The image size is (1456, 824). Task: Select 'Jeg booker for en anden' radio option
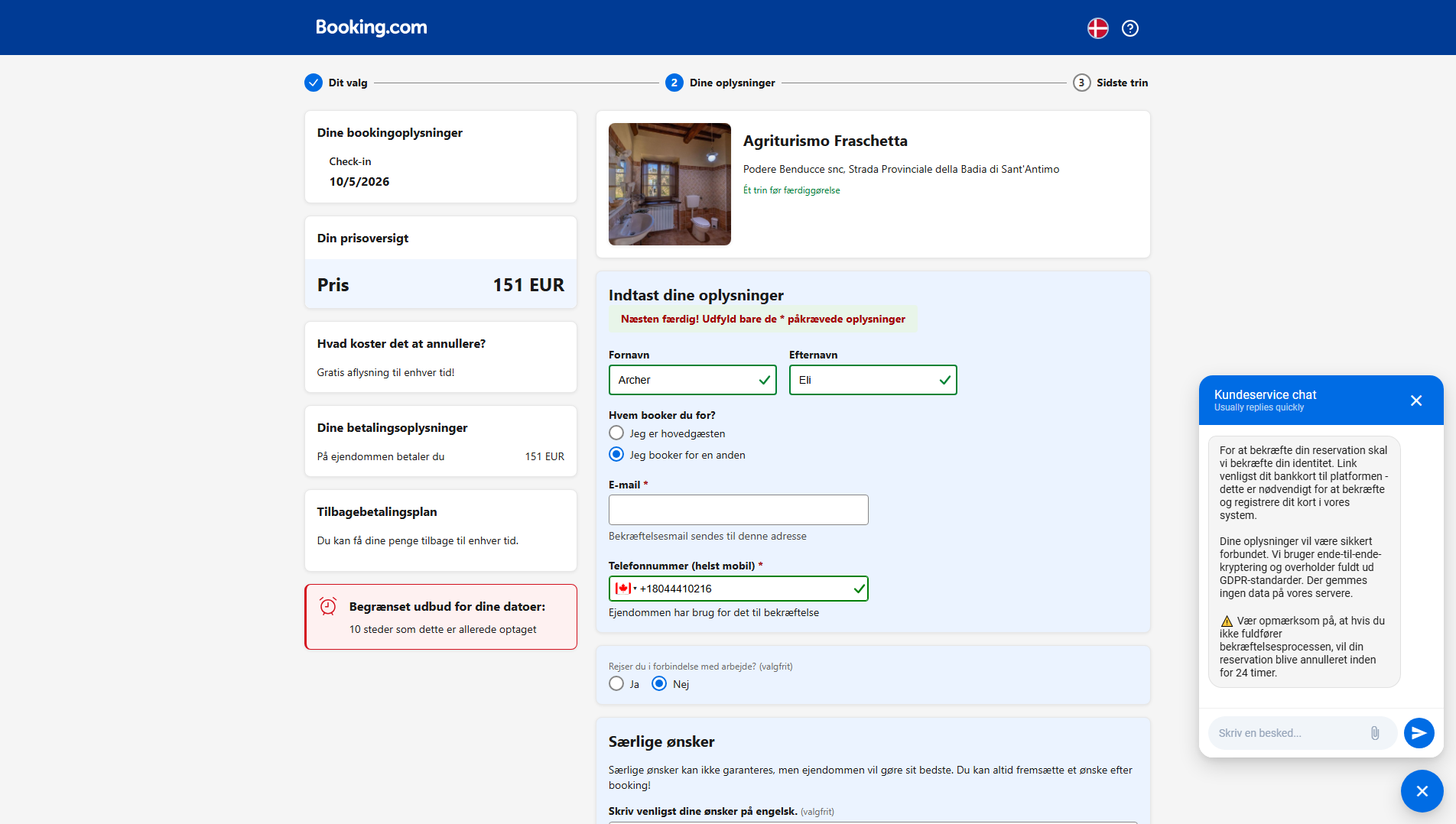click(x=616, y=455)
